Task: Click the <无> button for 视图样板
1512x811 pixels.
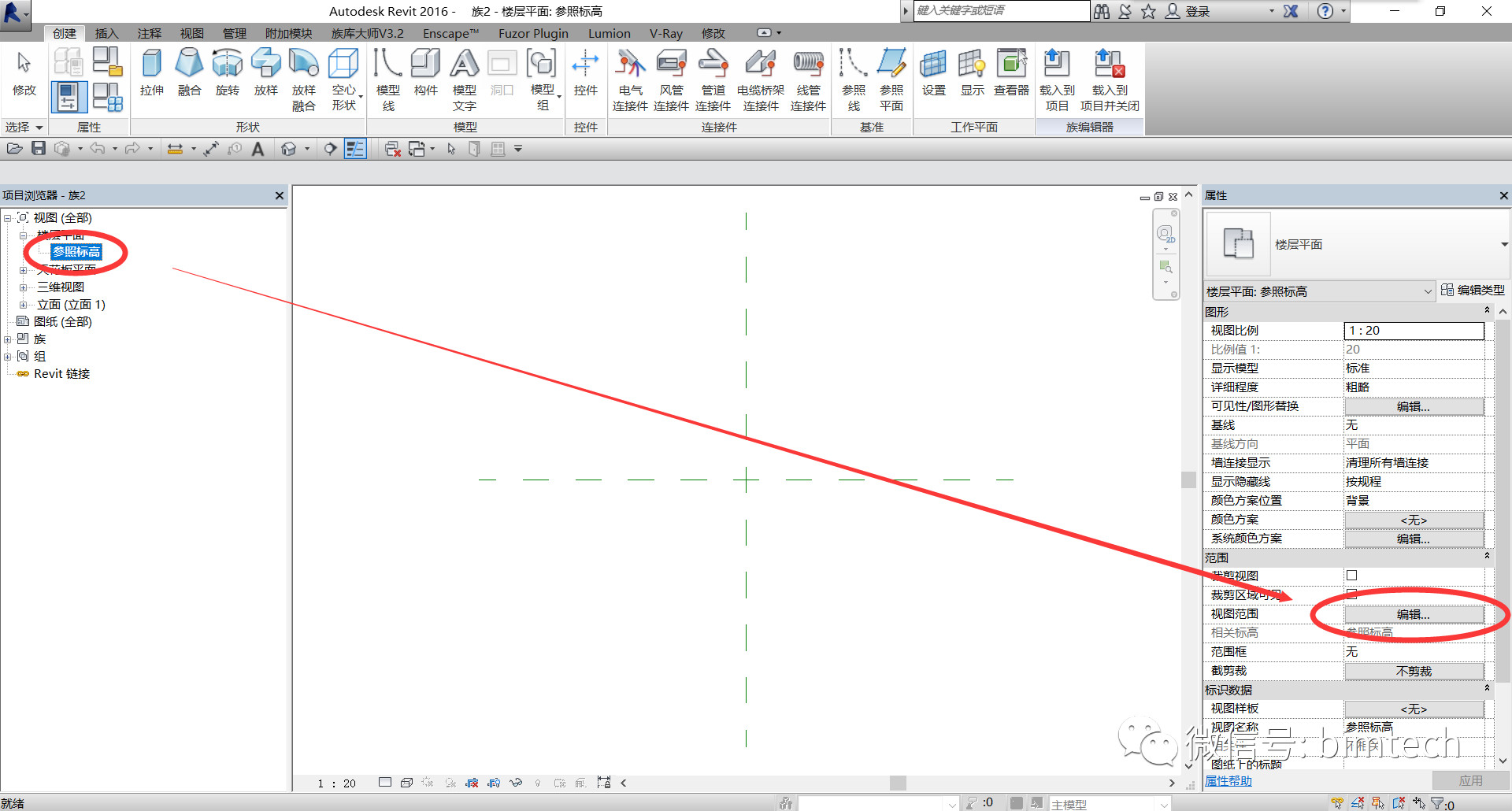Action: click(x=1414, y=709)
